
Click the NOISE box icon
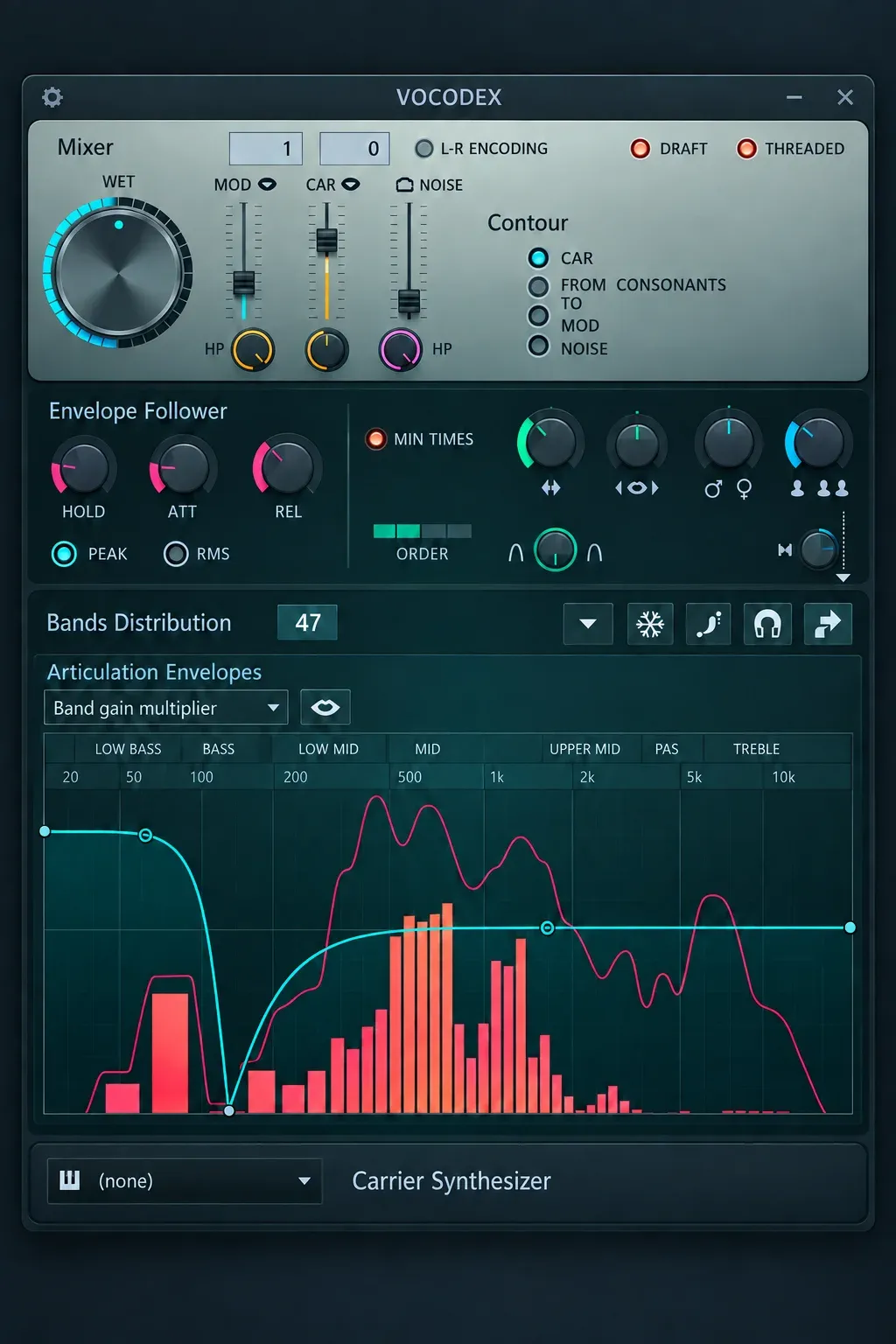[x=404, y=185]
